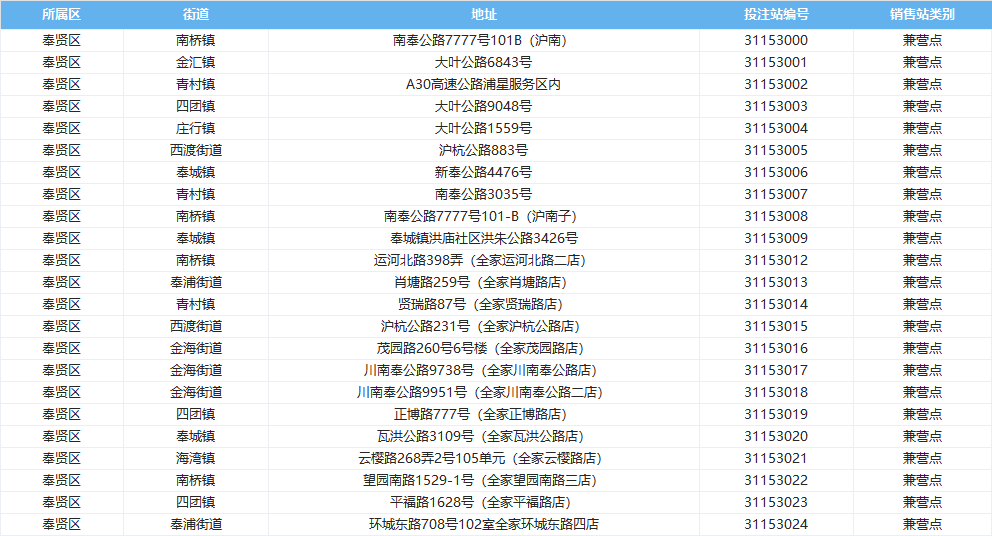The height and width of the screenshot is (536, 992).
Task: Click 庄行镇 street cell
Action: coord(195,128)
